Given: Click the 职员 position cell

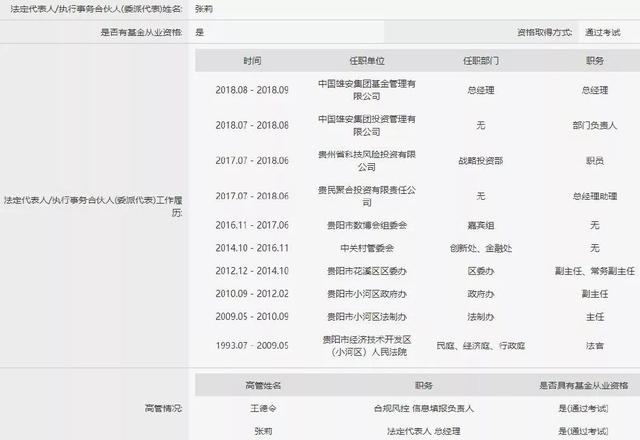Looking at the screenshot, I should point(595,161).
